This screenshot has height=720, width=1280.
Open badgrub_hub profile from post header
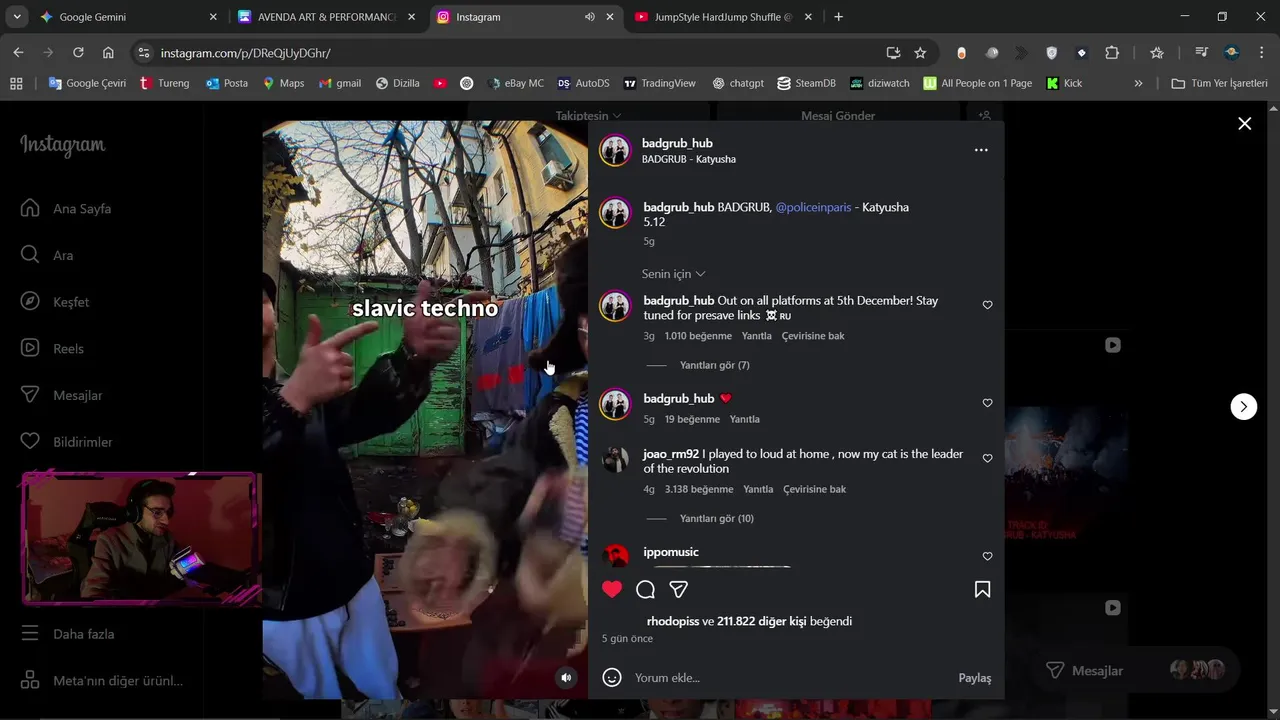pyautogui.click(x=677, y=143)
